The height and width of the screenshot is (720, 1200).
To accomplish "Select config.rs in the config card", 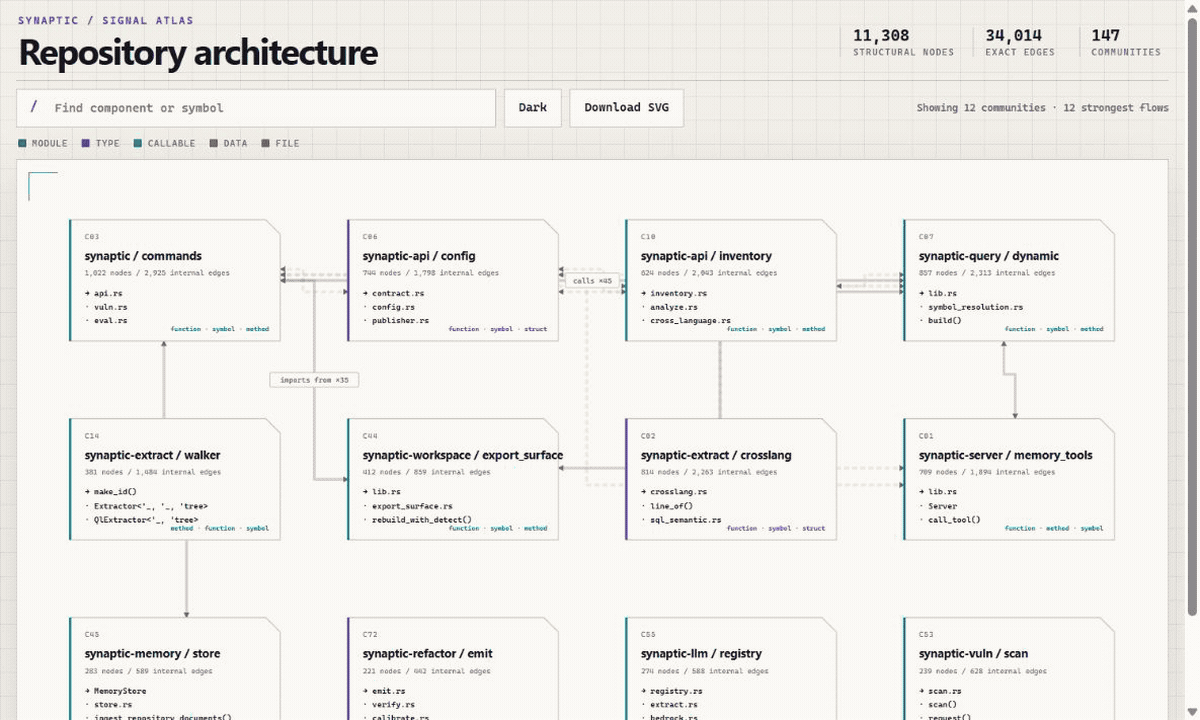I will [x=394, y=307].
